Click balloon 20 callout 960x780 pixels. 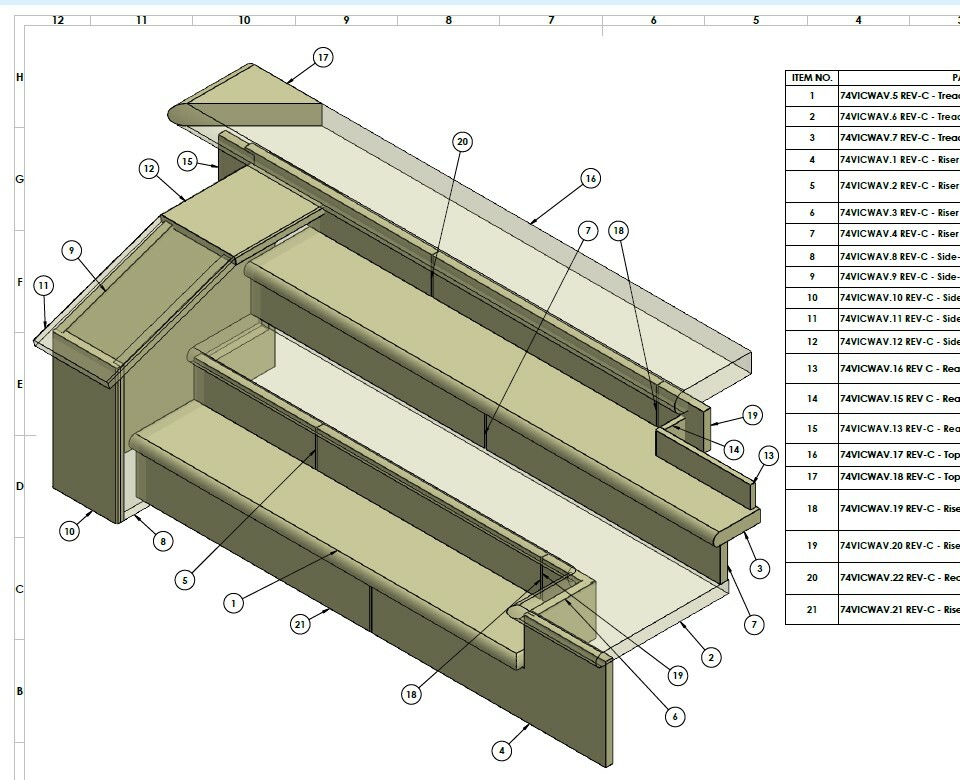(x=462, y=142)
